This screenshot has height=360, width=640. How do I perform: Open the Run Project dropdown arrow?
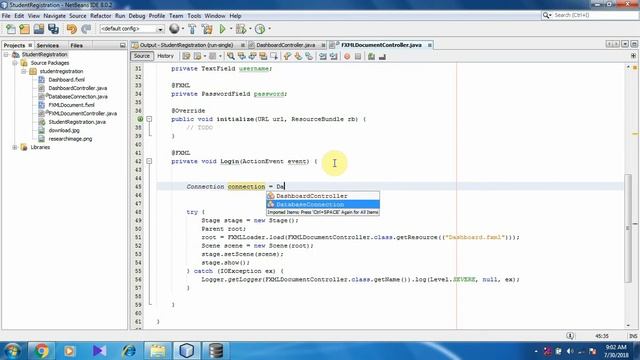click(231, 29)
